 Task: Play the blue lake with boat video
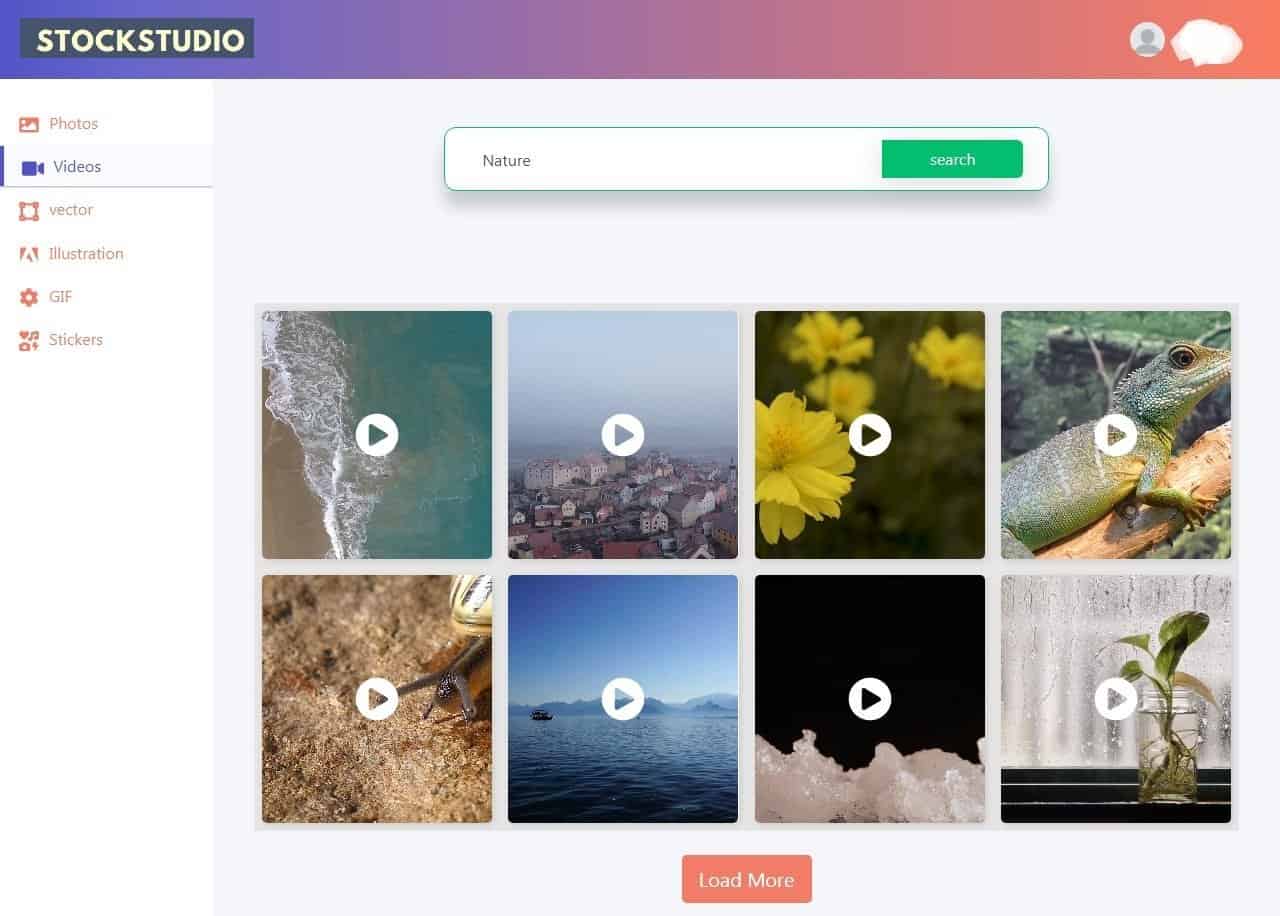(623, 699)
